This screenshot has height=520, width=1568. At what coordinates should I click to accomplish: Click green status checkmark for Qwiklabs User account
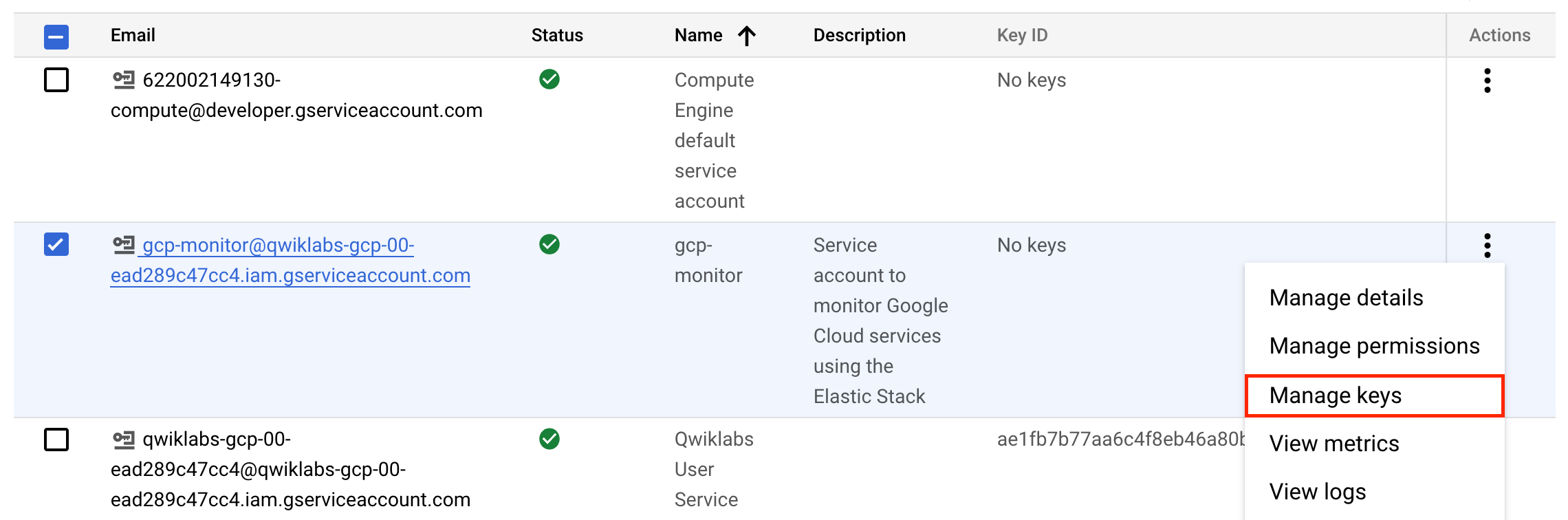pyautogui.click(x=549, y=439)
